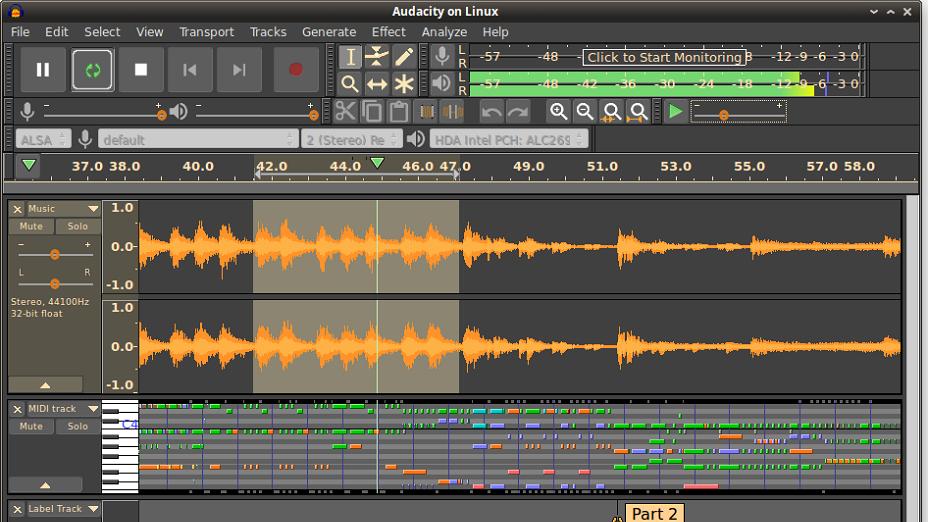Open the Transport menu
The image size is (928, 522).
(207, 32)
